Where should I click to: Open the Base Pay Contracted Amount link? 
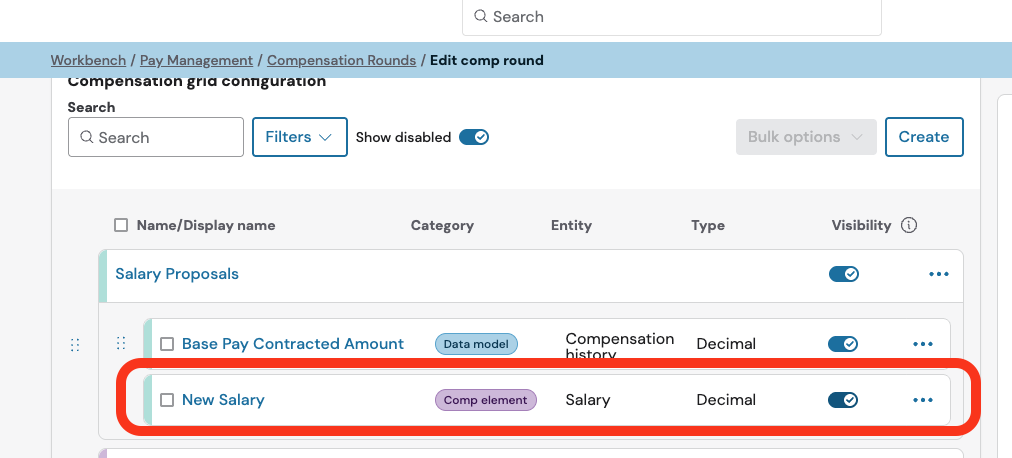tap(293, 344)
